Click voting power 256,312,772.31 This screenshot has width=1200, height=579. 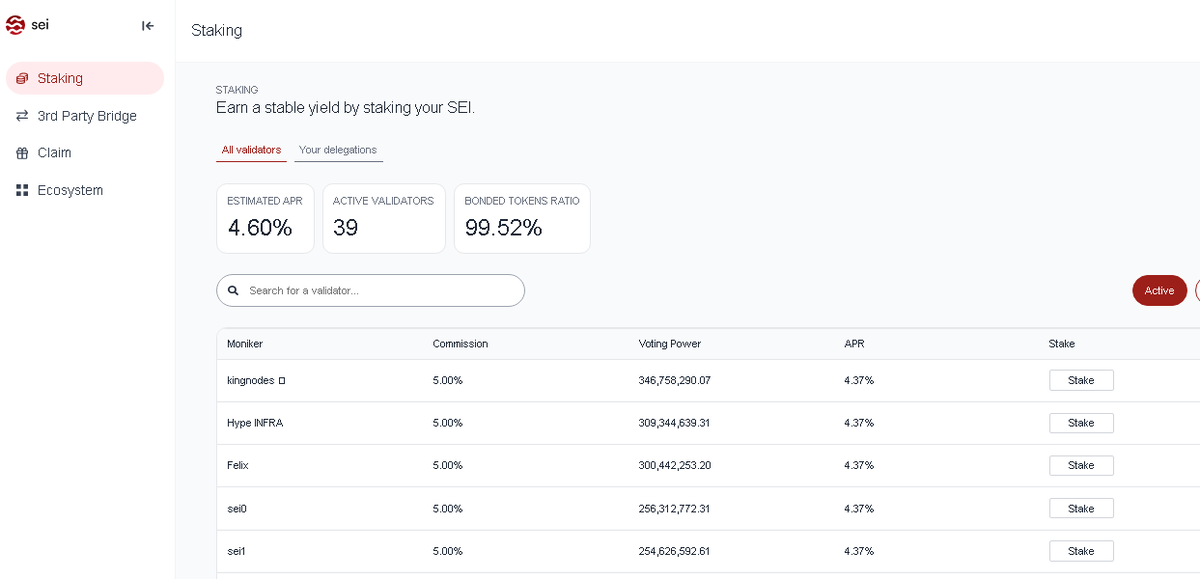tap(675, 508)
